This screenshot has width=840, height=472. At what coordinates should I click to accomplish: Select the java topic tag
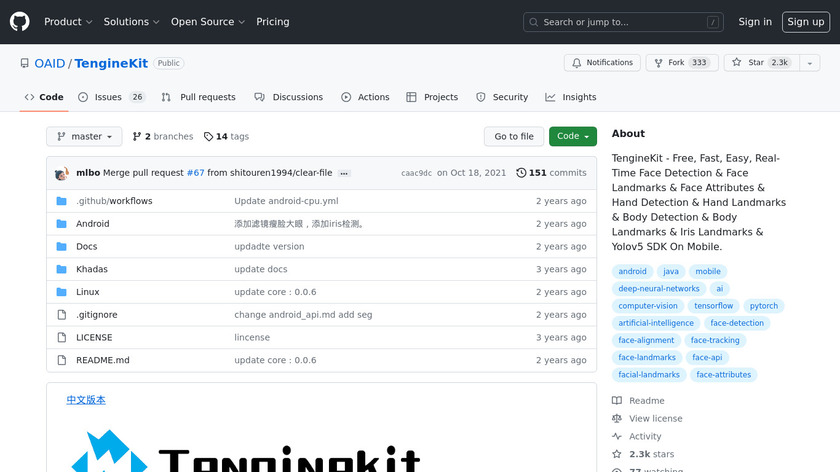point(671,271)
